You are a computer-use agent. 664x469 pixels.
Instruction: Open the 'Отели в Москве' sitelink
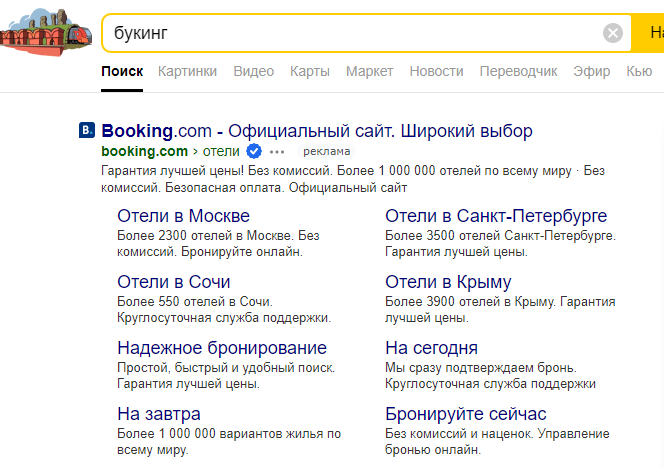click(183, 216)
